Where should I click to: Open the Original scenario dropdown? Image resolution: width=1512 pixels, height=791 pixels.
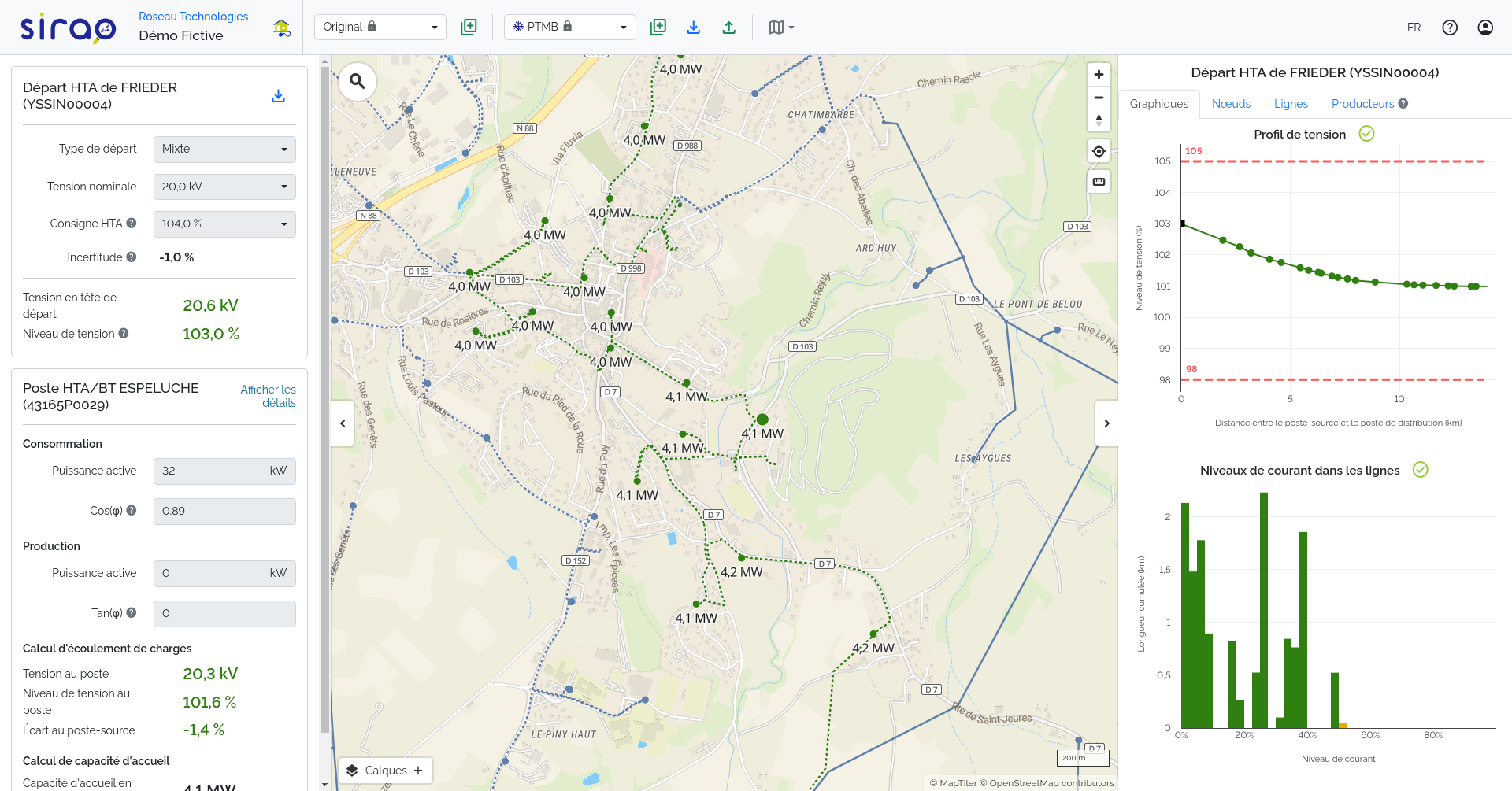click(380, 27)
